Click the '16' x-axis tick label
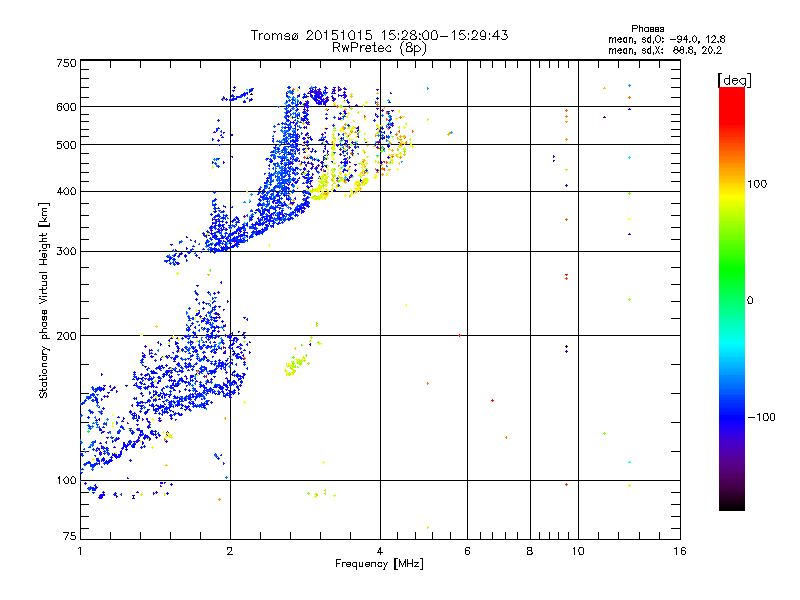The image size is (800, 600). (x=680, y=551)
